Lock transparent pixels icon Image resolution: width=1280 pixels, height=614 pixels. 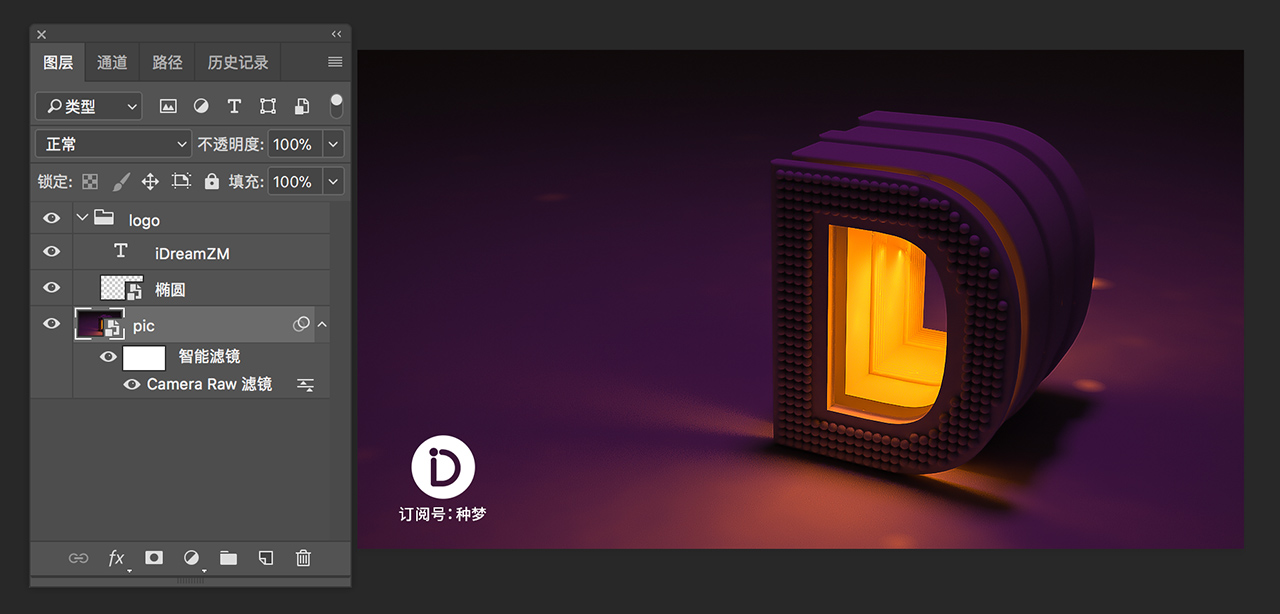[91, 181]
